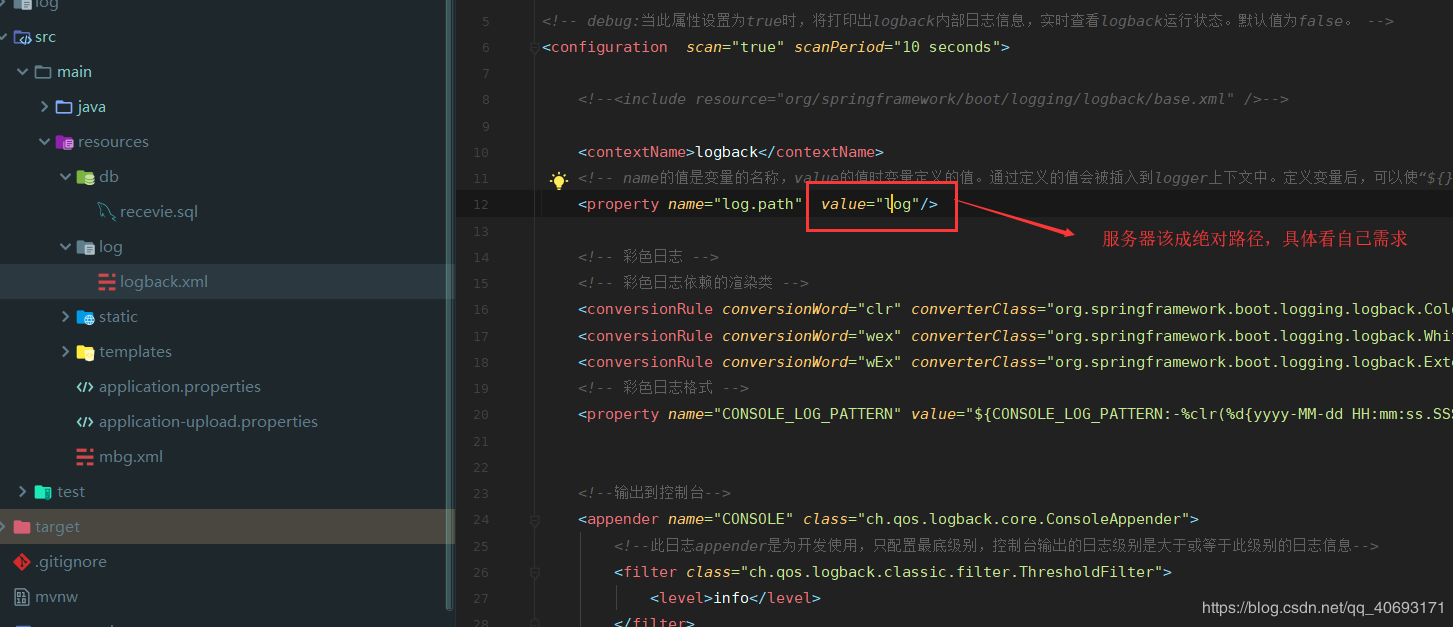Click conversionWord="wex" attribute
The image size is (1453, 627).
tap(812, 335)
